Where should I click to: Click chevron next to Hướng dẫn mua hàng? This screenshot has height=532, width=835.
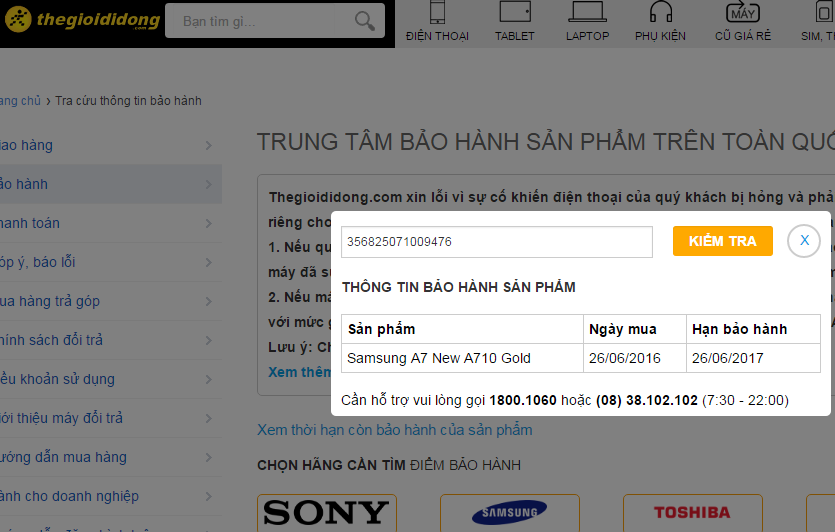[209, 457]
